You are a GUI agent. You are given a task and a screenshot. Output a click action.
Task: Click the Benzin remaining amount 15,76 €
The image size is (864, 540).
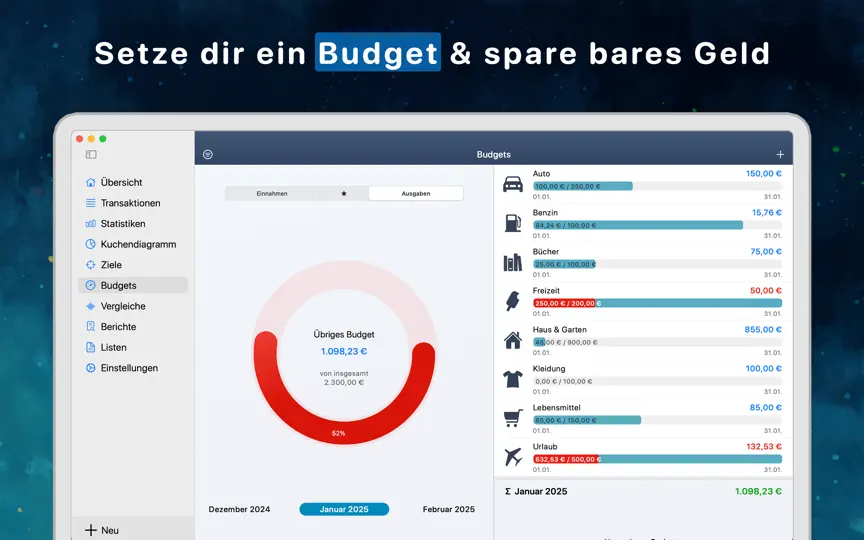[x=766, y=213]
